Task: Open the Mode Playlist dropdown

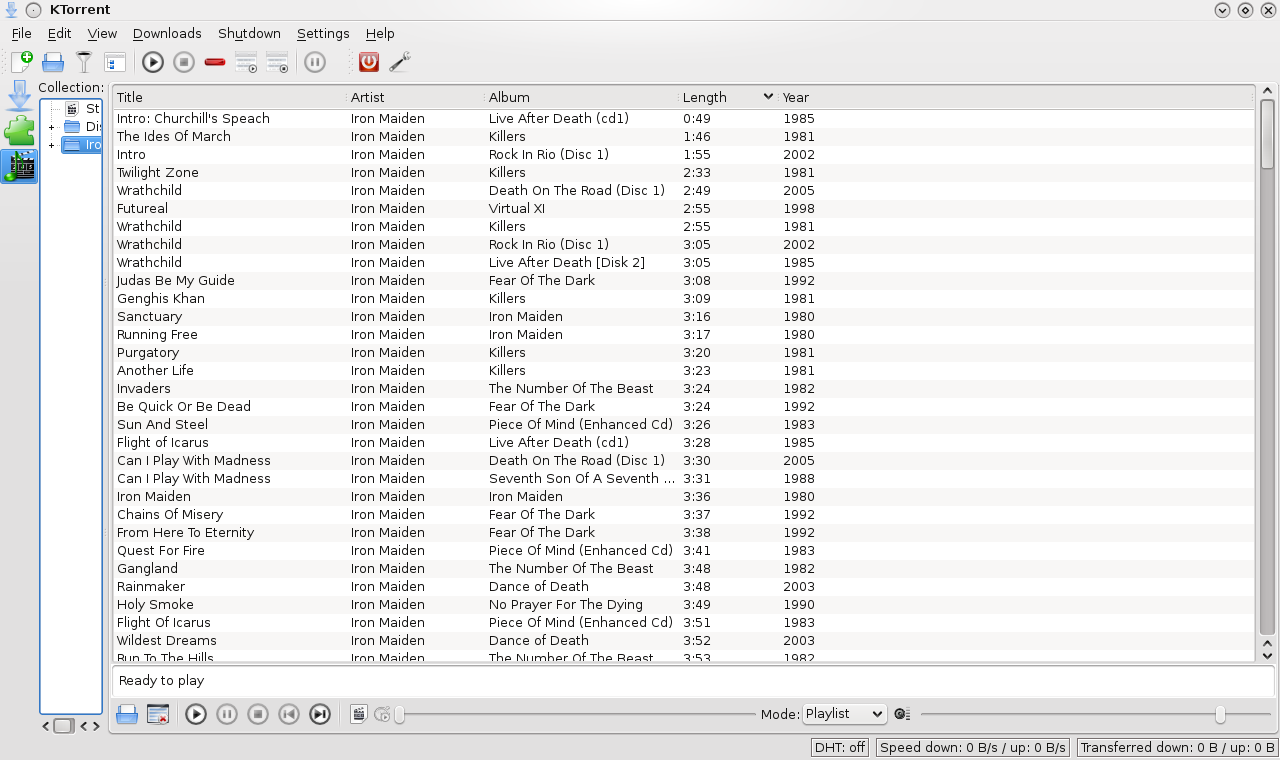Action: (844, 714)
